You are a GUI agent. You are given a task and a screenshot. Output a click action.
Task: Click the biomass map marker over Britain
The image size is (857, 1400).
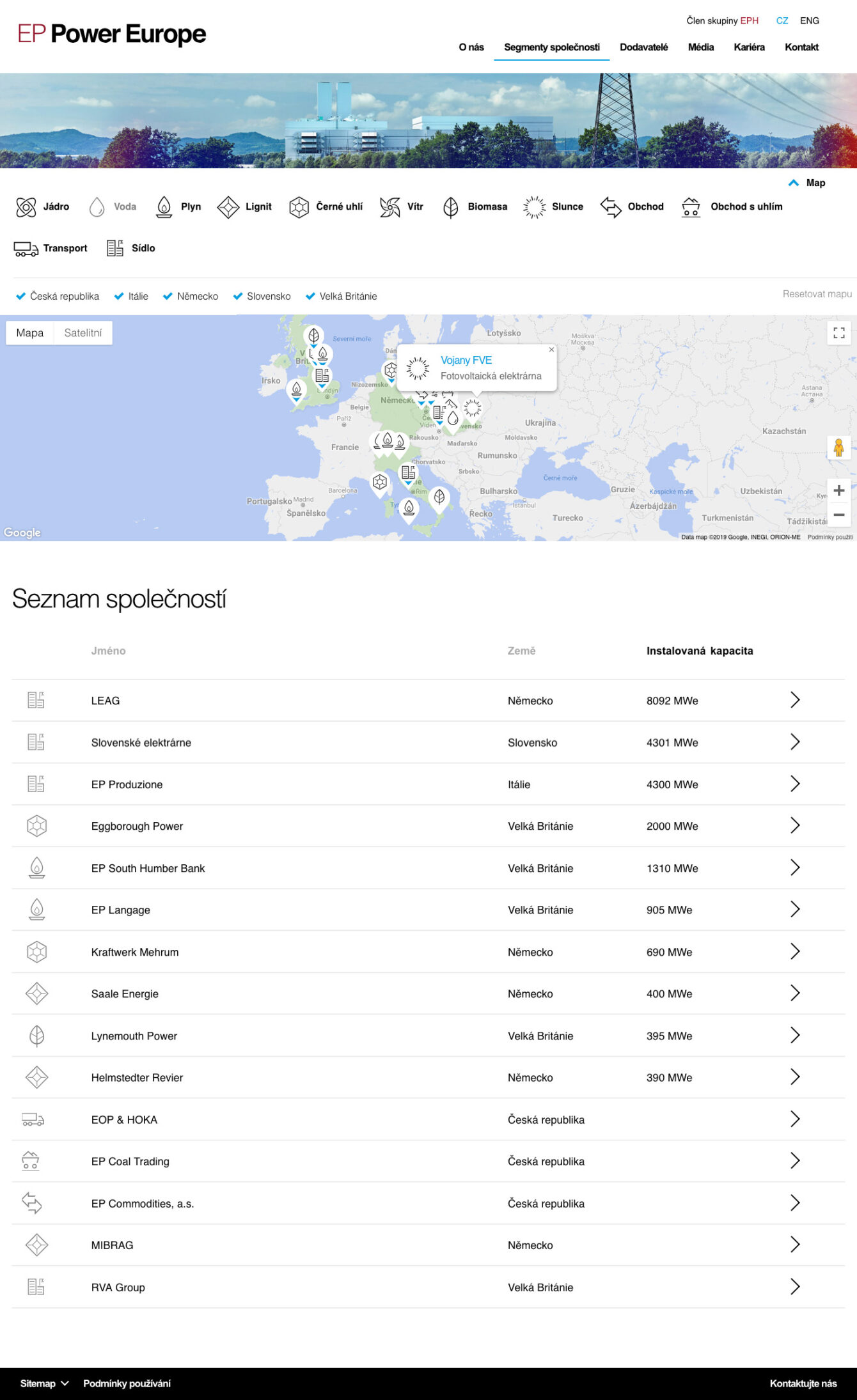coord(313,336)
